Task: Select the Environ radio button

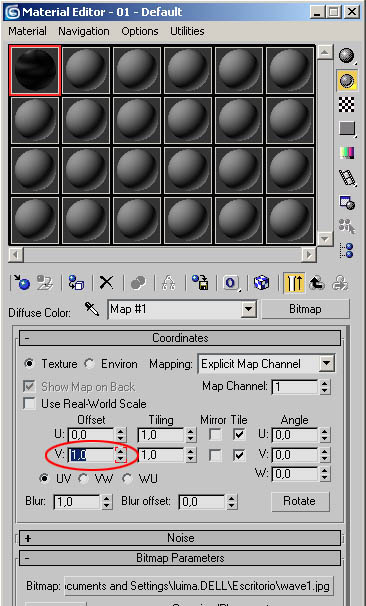Action: coord(89,363)
